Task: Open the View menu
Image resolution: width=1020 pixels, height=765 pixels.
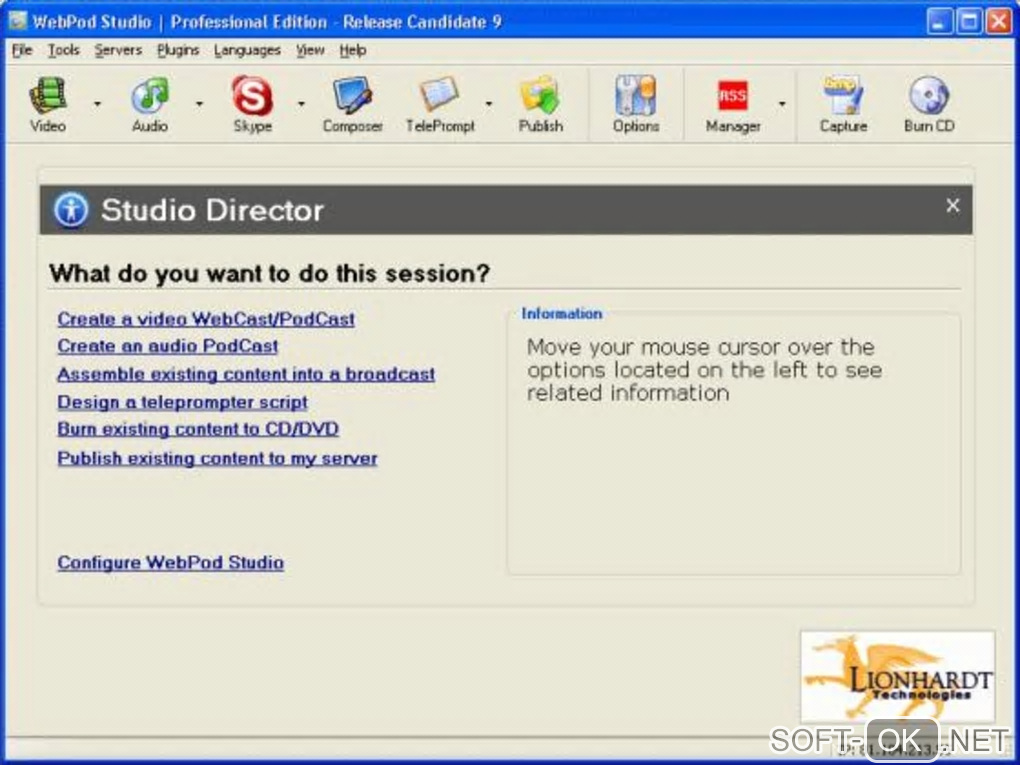Action: [310, 50]
